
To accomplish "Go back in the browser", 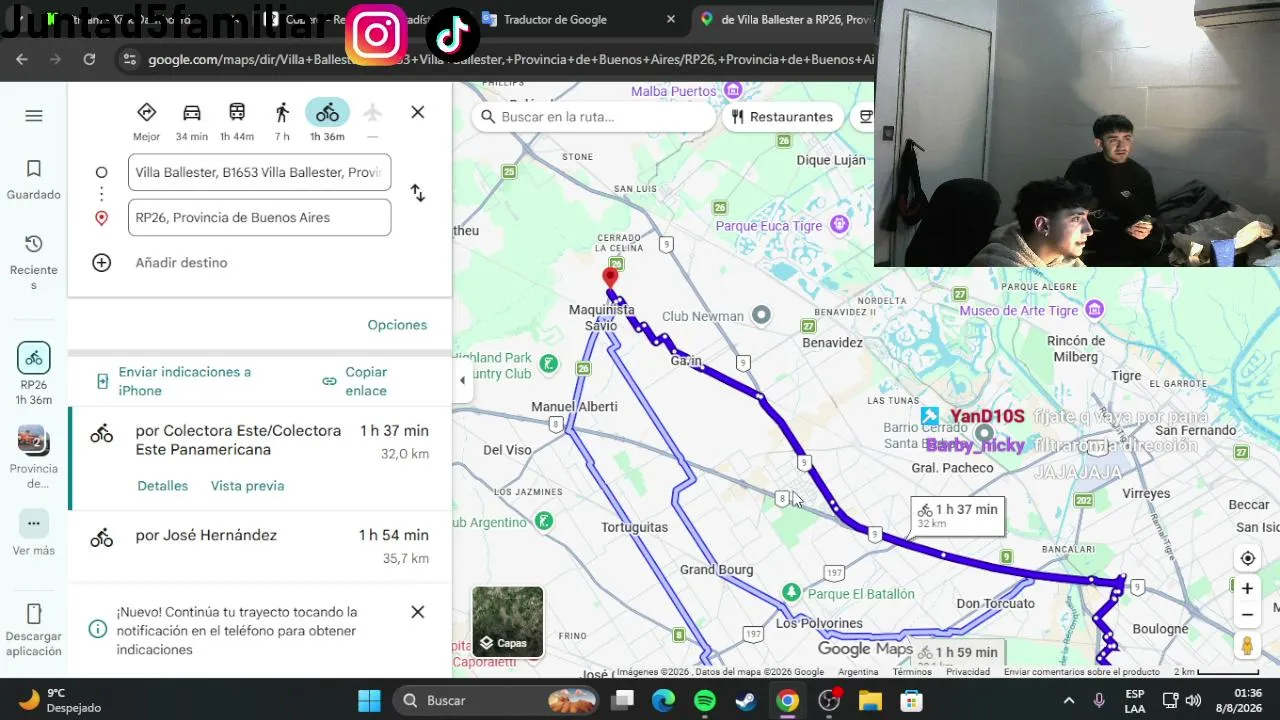I will pos(22,59).
